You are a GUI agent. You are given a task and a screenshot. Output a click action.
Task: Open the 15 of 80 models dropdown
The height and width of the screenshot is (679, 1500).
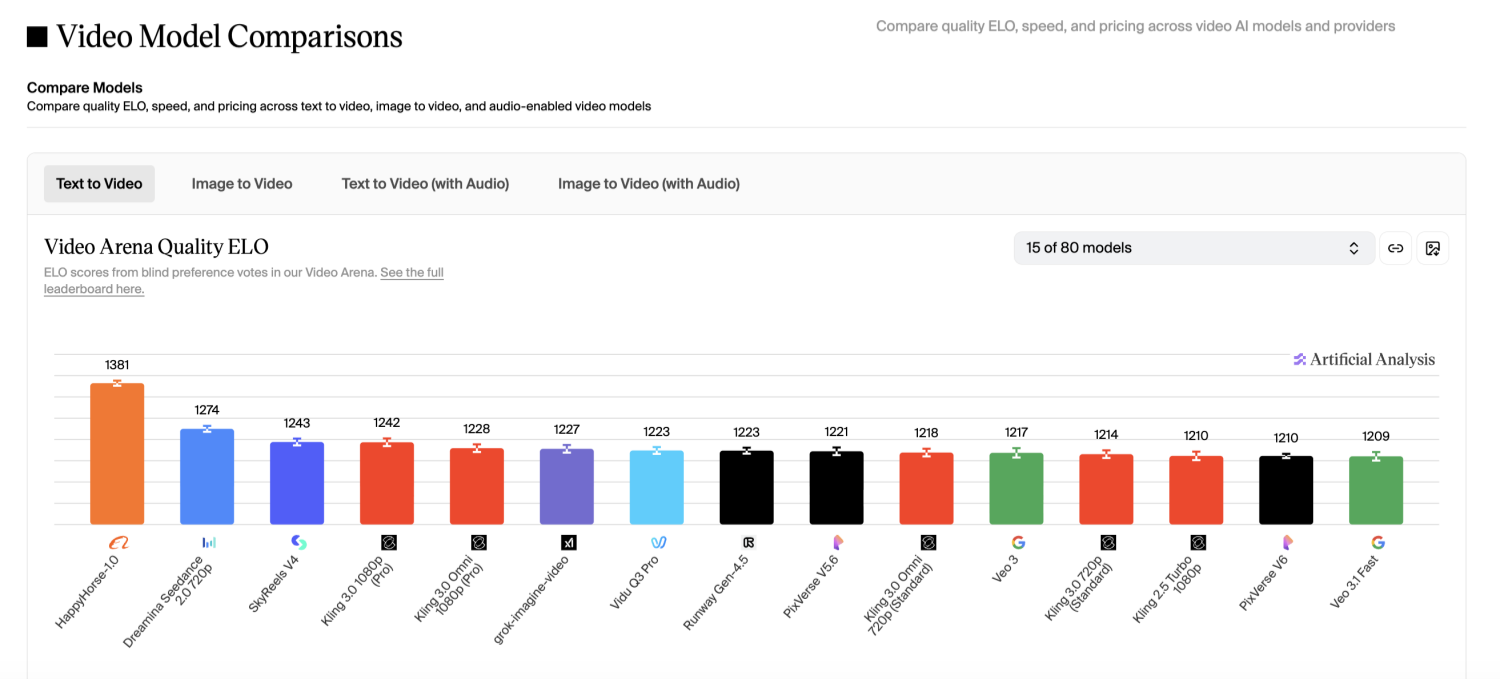[x=1193, y=248]
